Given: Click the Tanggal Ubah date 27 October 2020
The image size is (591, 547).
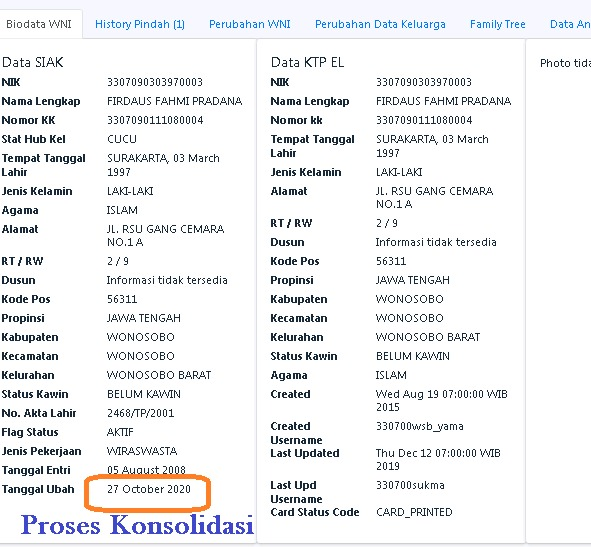Looking at the screenshot, I should 149,489.
